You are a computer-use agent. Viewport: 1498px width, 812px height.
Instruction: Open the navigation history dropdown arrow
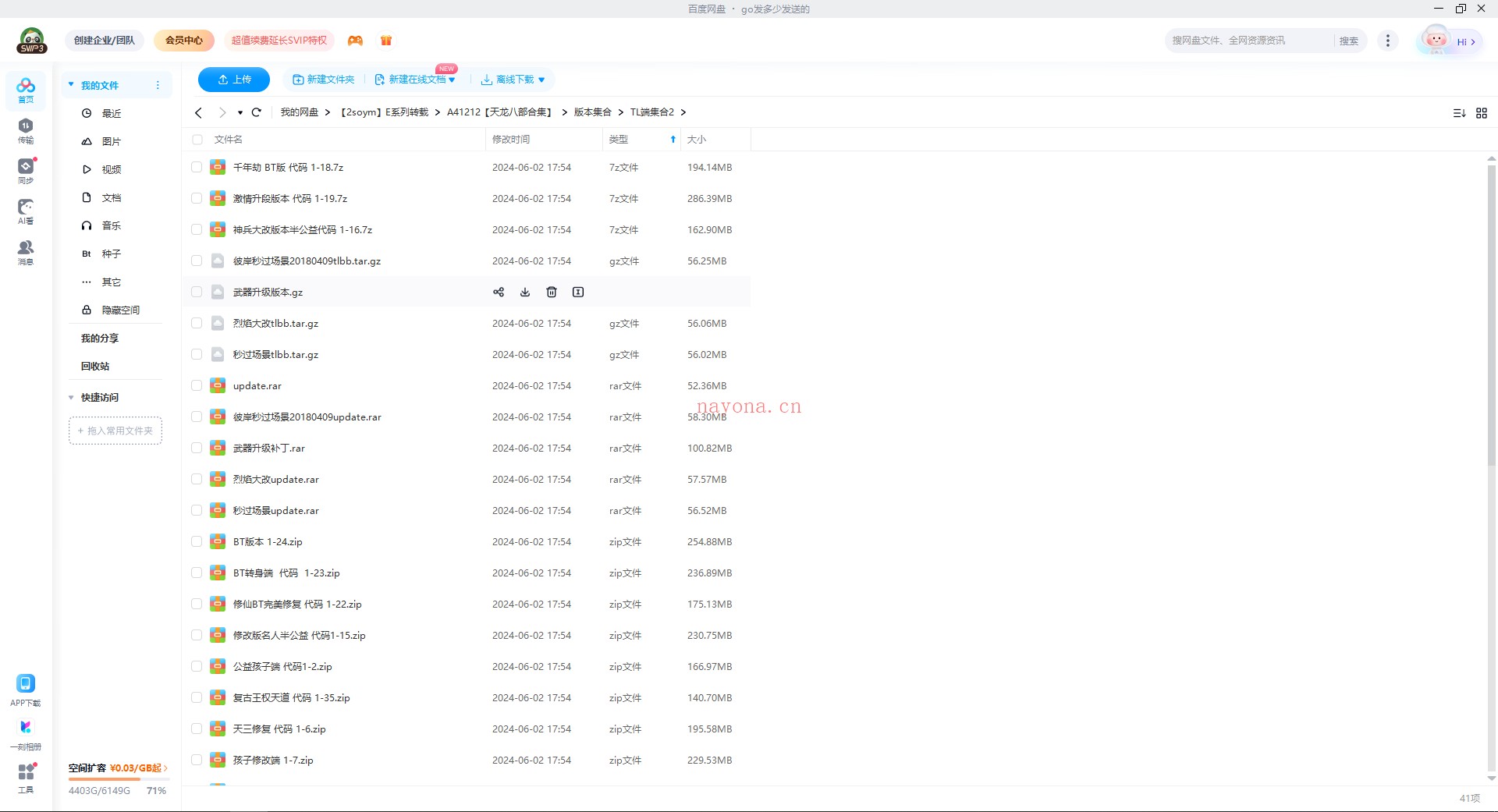[x=240, y=112]
